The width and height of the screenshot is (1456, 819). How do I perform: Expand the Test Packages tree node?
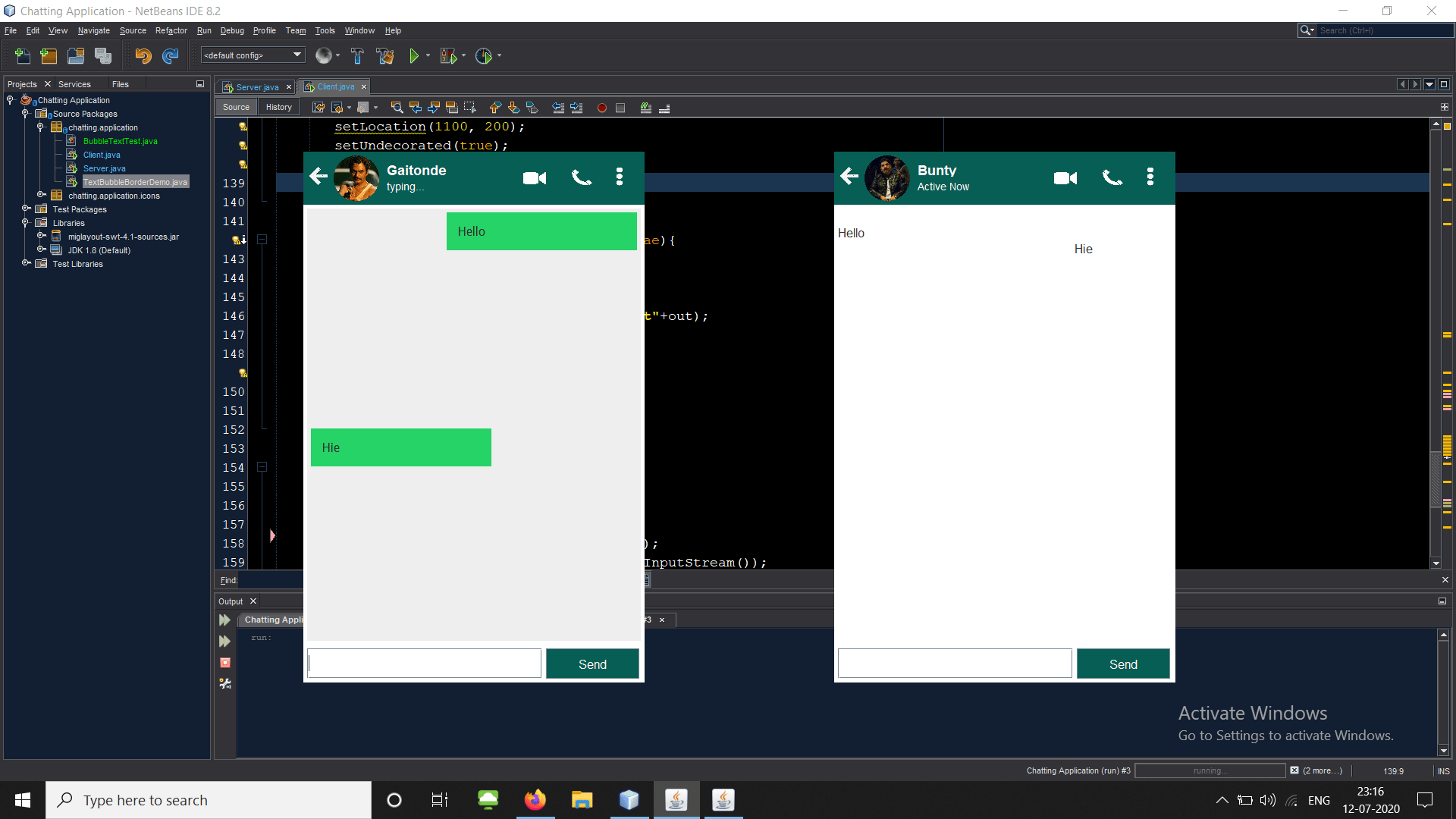point(25,209)
